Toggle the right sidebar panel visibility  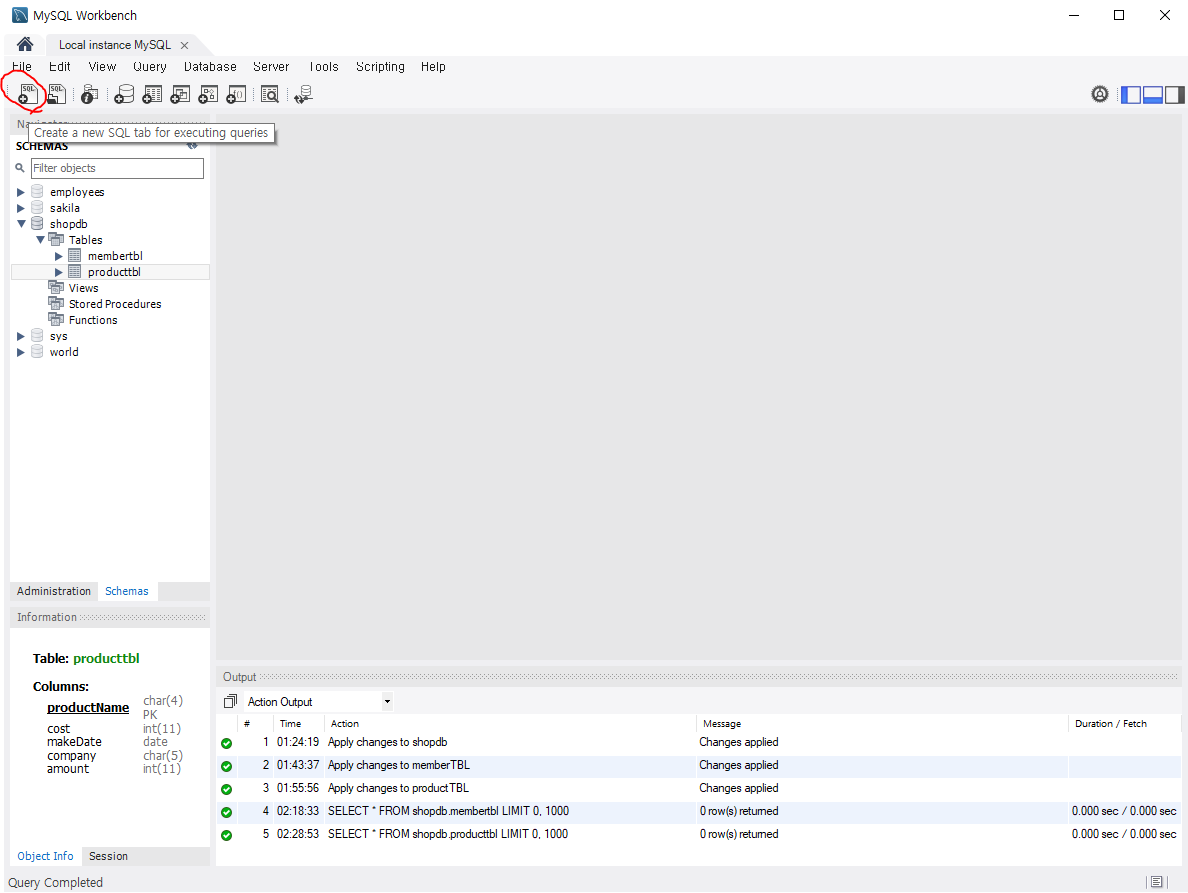pyautogui.click(x=1174, y=95)
